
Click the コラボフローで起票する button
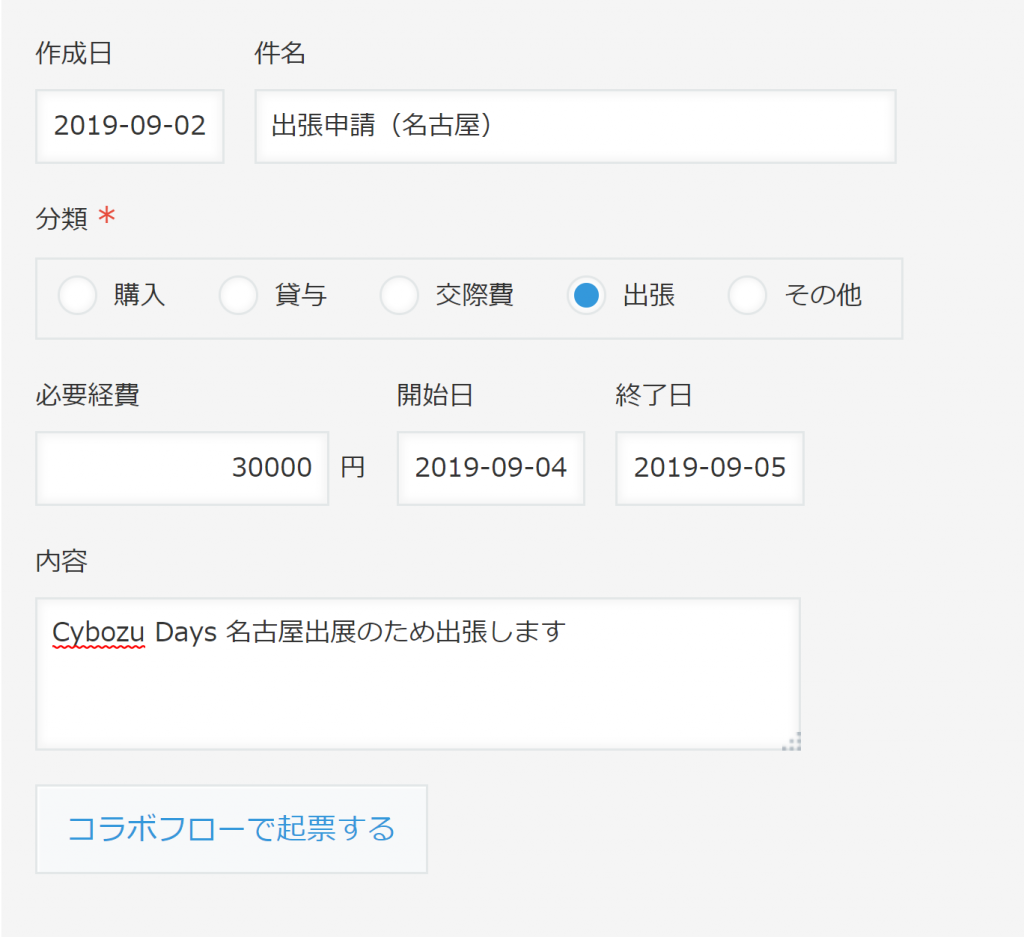232,829
